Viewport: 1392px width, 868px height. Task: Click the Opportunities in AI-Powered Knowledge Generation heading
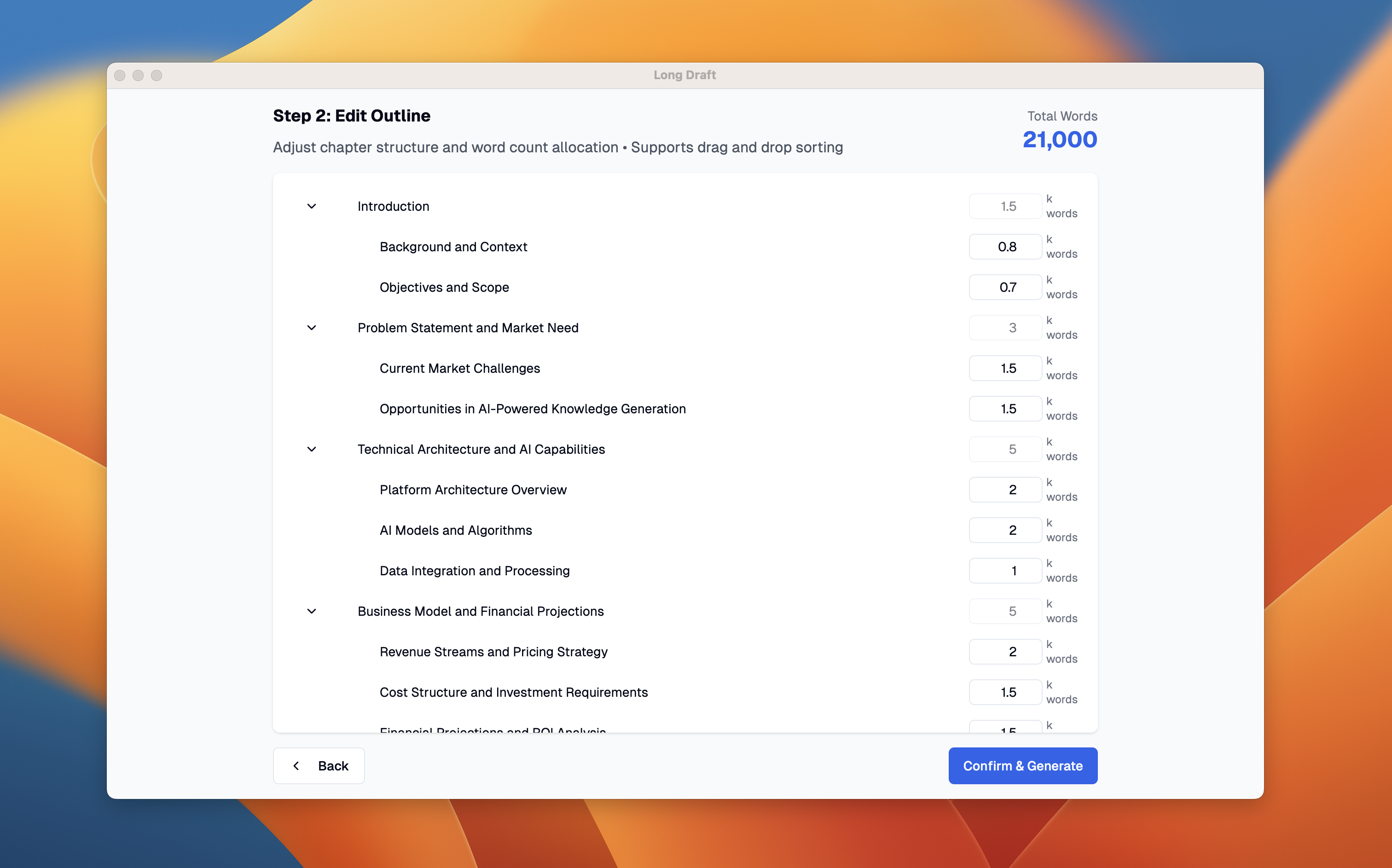pos(532,408)
